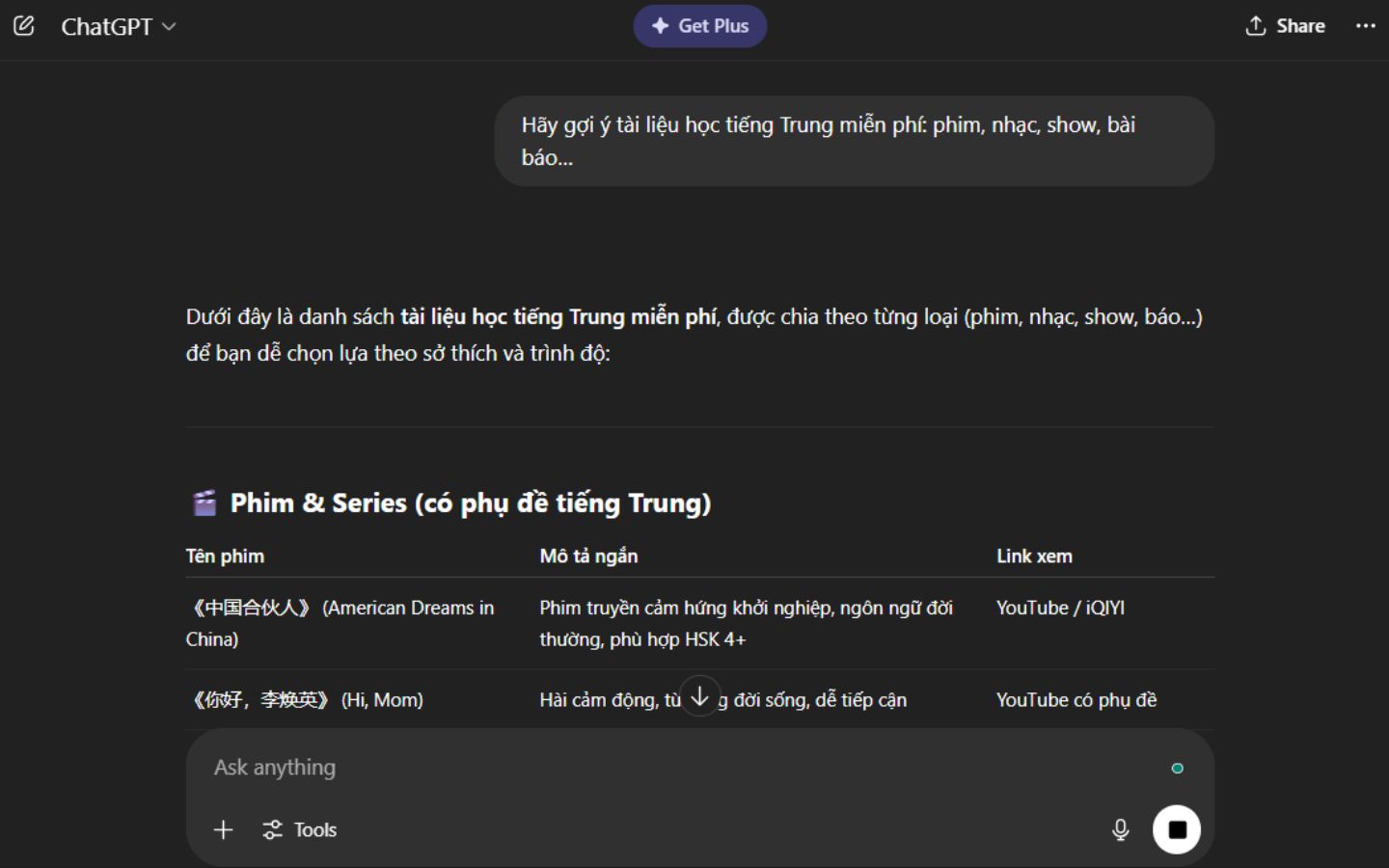
Task: Click the "YouTube / iQIYI" link cell
Action: click(1060, 608)
